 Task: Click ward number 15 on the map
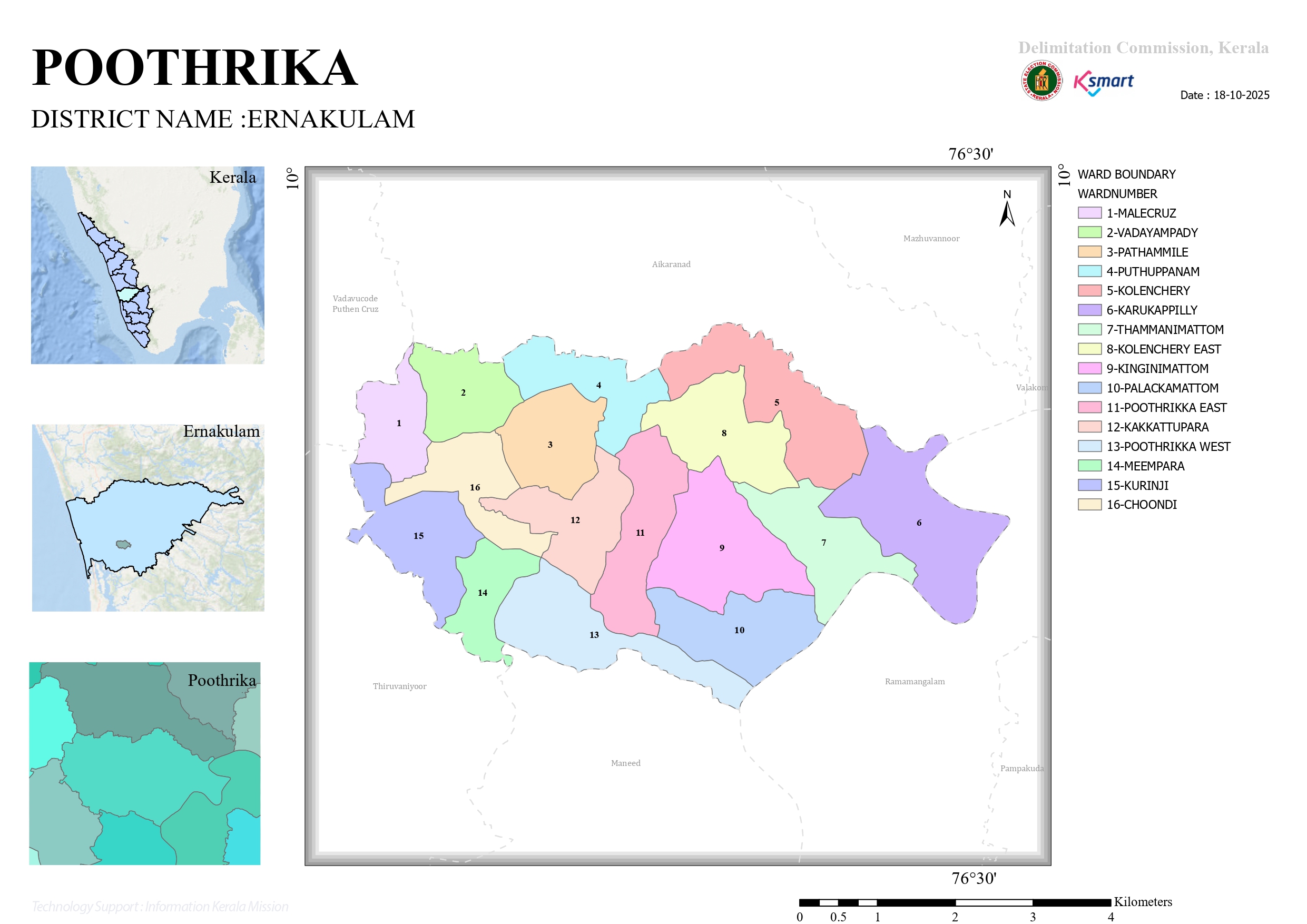pos(418,535)
